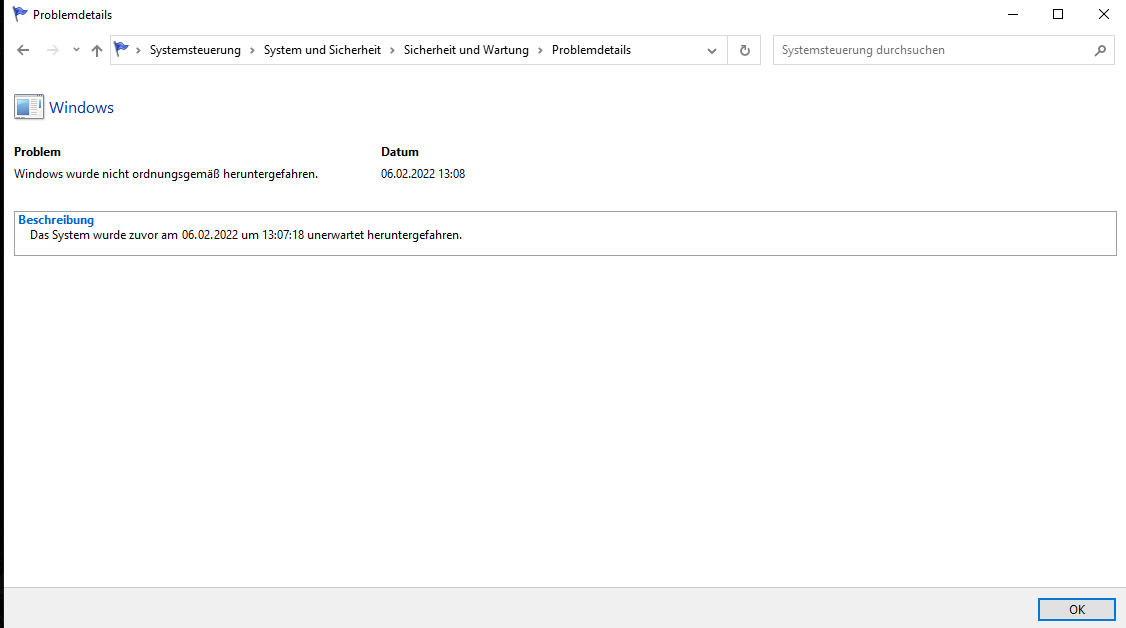This screenshot has height=628, width=1126.
Task: Open the recent locations dropdown beside the back arrow
Action: coord(74,49)
